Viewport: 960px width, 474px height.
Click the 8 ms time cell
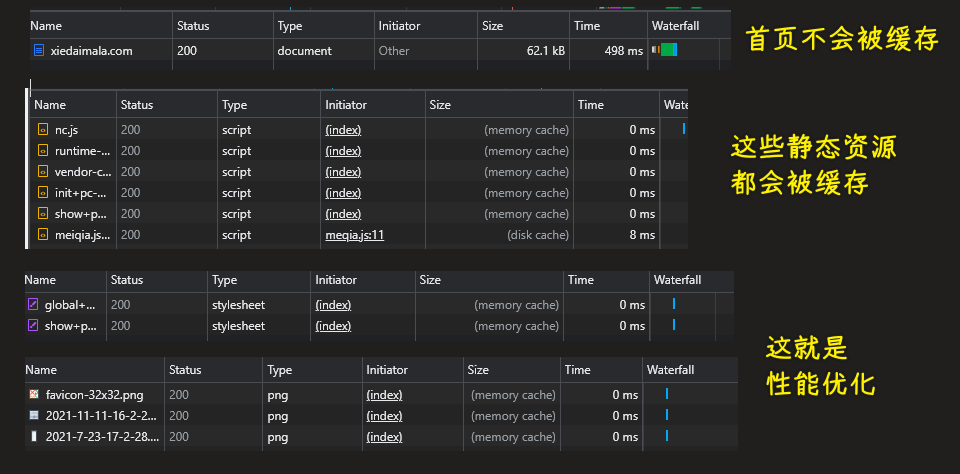[642, 235]
